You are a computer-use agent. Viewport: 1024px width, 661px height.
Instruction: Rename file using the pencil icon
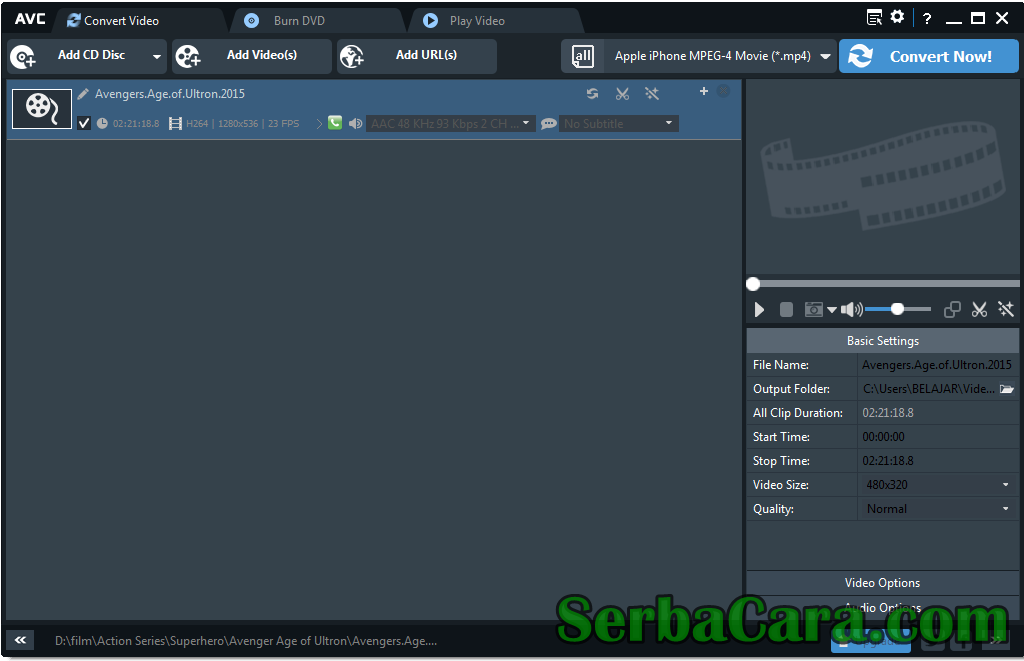coord(83,94)
